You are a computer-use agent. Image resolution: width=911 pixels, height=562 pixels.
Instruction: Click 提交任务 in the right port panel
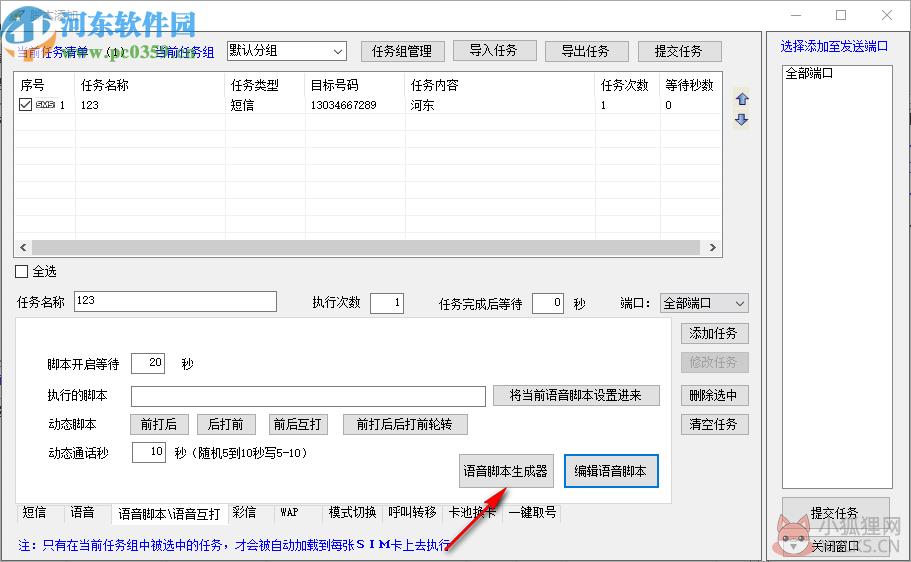pos(834,513)
